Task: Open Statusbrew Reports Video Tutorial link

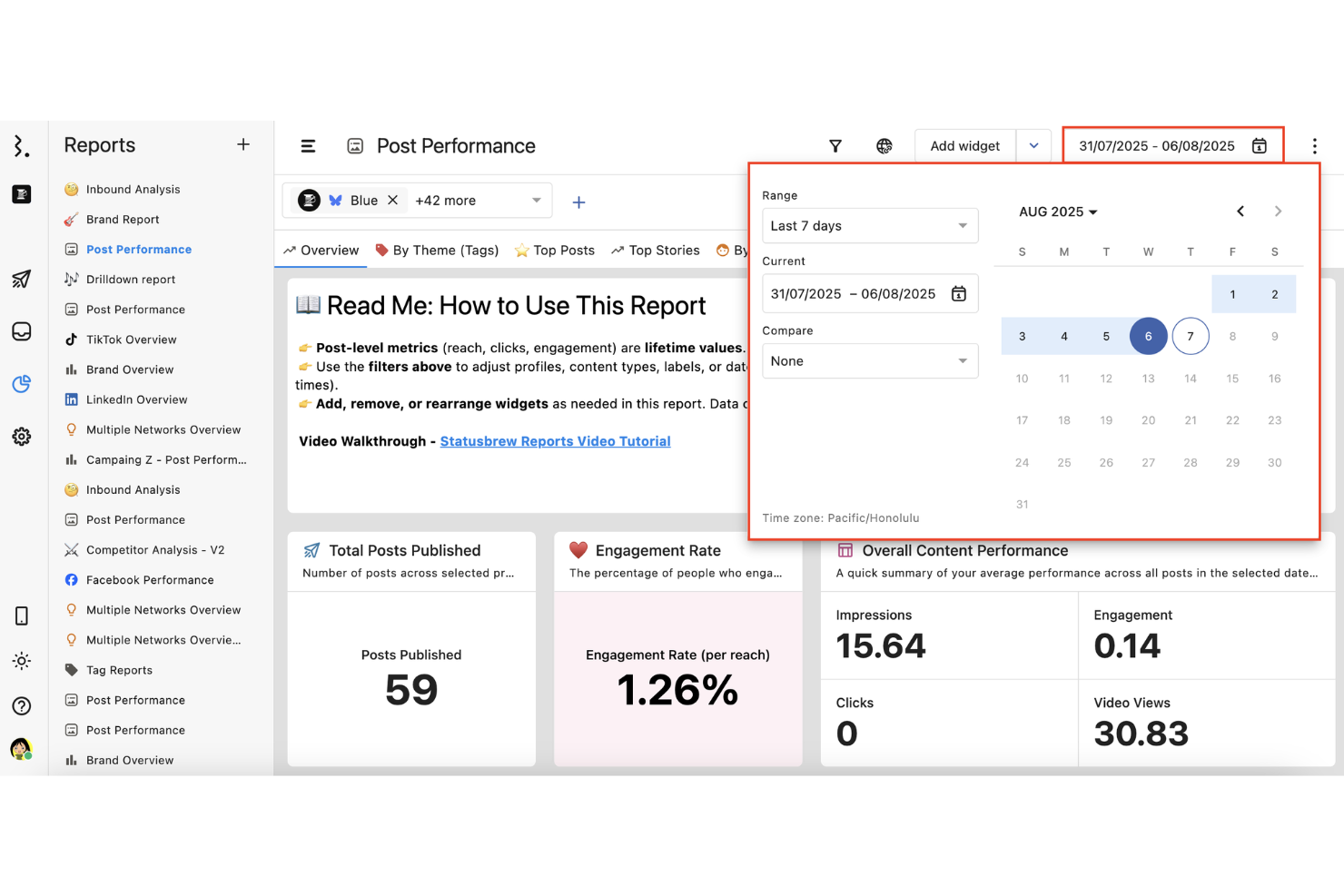Action: coord(555,441)
